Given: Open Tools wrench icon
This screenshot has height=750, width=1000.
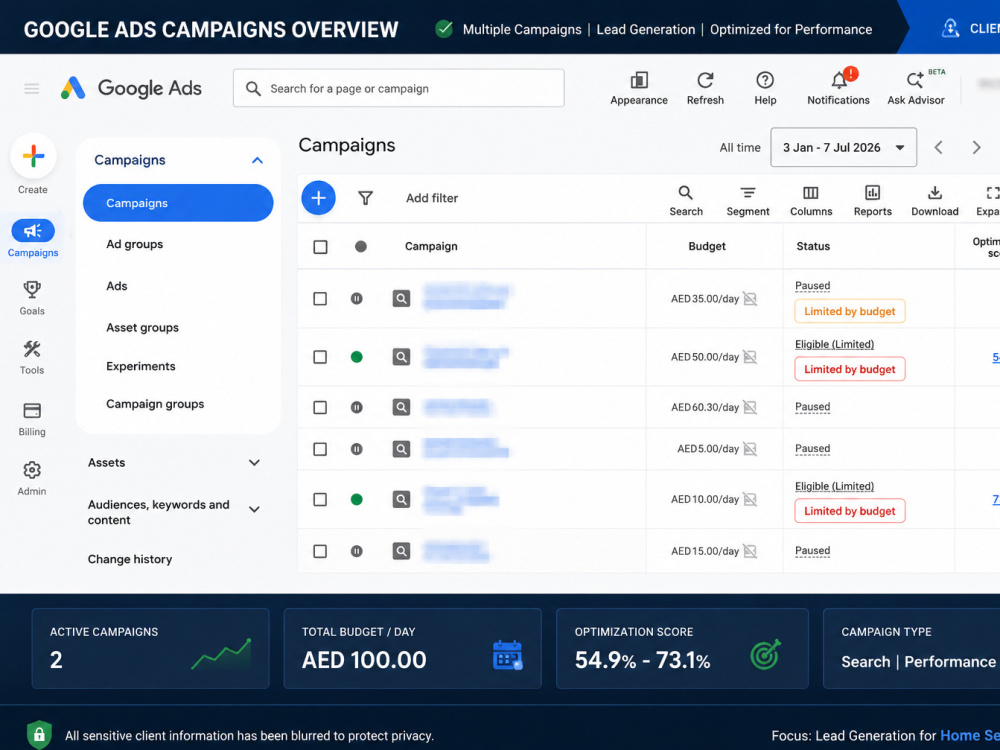Looking at the screenshot, I should [x=32, y=349].
